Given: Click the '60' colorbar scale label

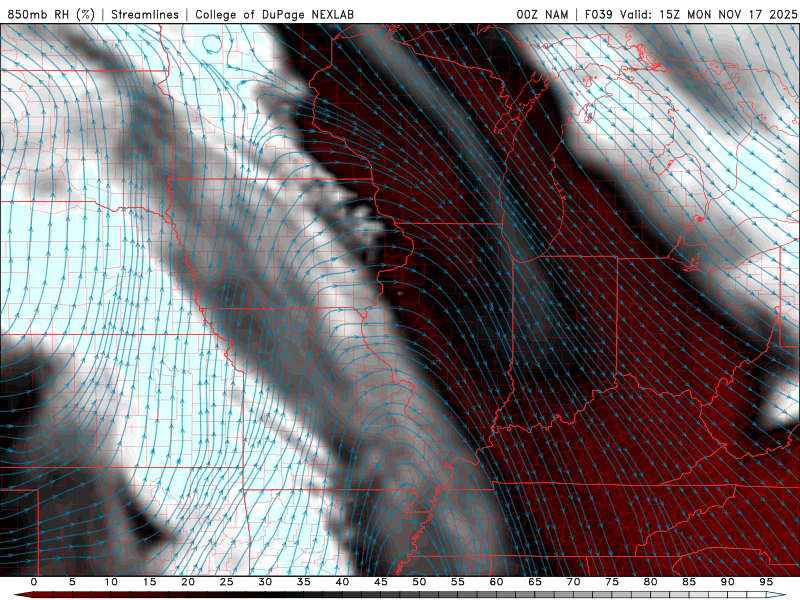Looking at the screenshot, I should pyautogui.click(x=496, y=582).
